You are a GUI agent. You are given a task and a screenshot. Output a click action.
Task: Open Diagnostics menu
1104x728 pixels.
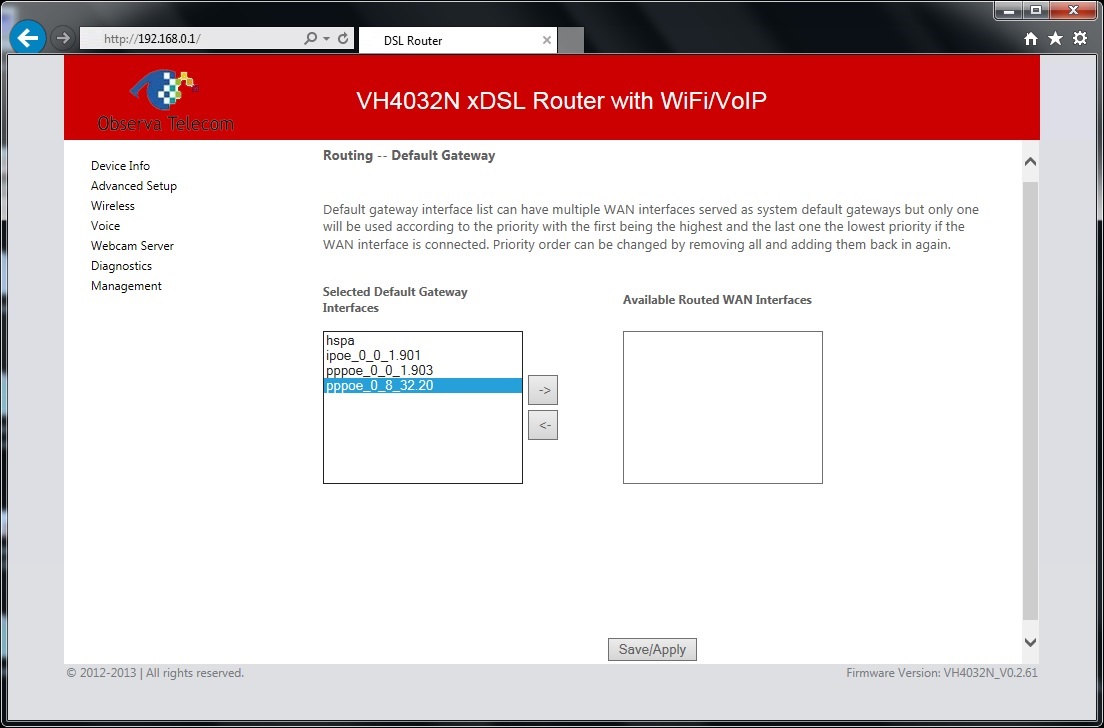(x=121, y=265)
